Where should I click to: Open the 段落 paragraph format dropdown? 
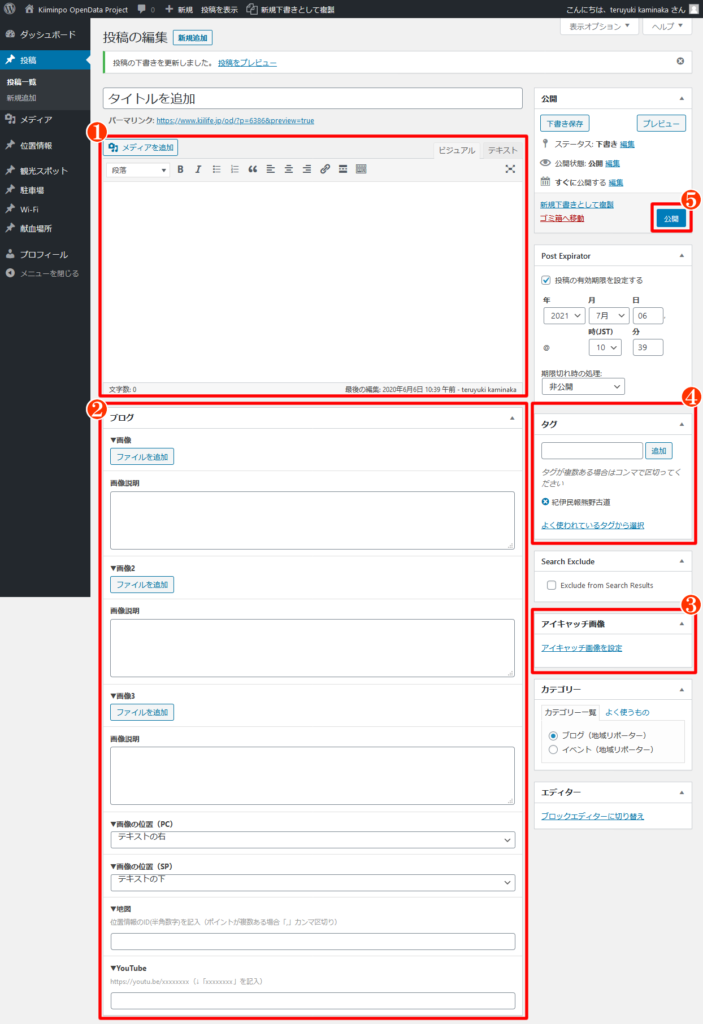tap(138, 169)
